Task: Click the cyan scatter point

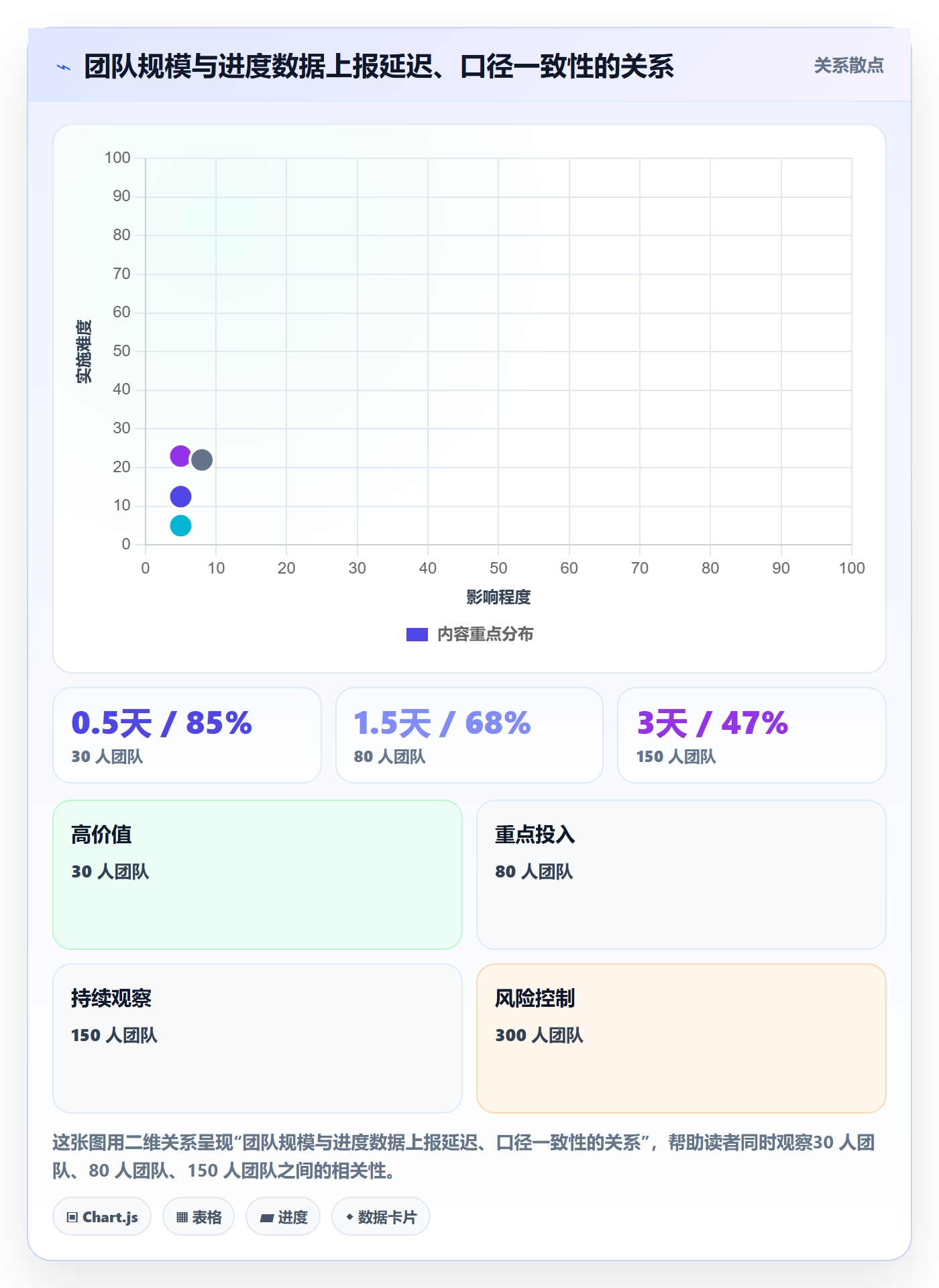Action: [x=180, y=525]
